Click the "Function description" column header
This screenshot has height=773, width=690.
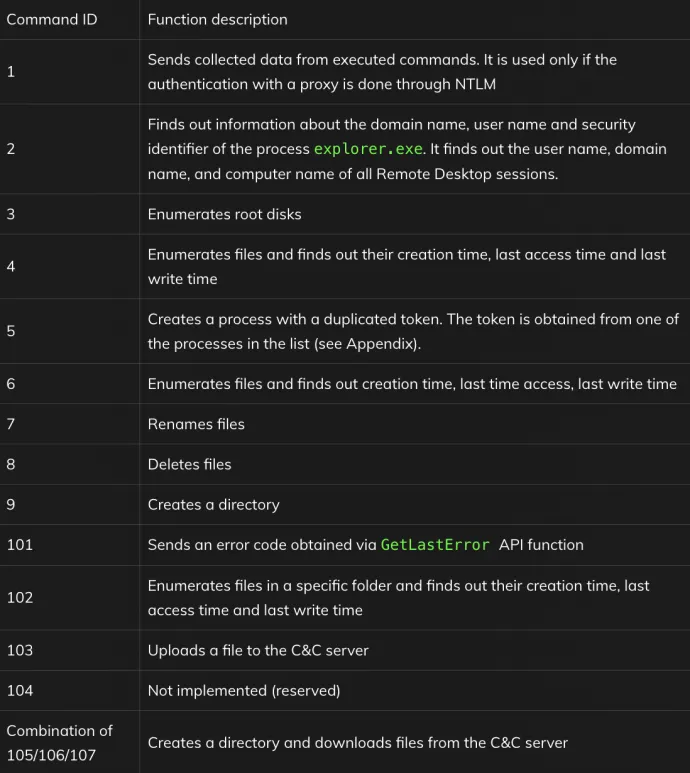click(x=217, y=19)
